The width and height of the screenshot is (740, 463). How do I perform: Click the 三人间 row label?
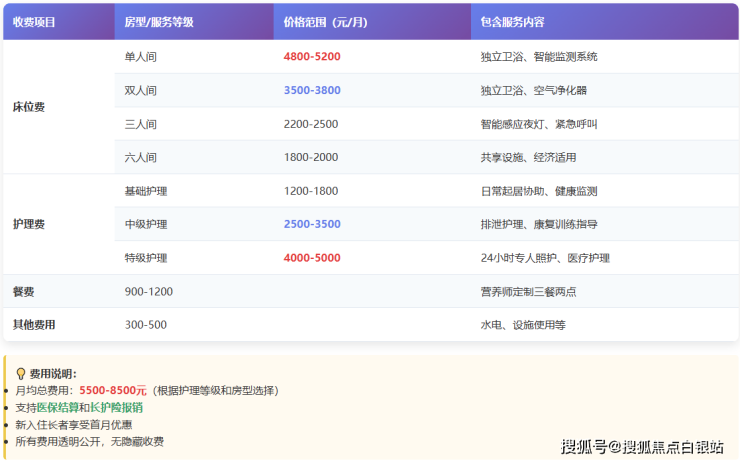tap(140, 124)
